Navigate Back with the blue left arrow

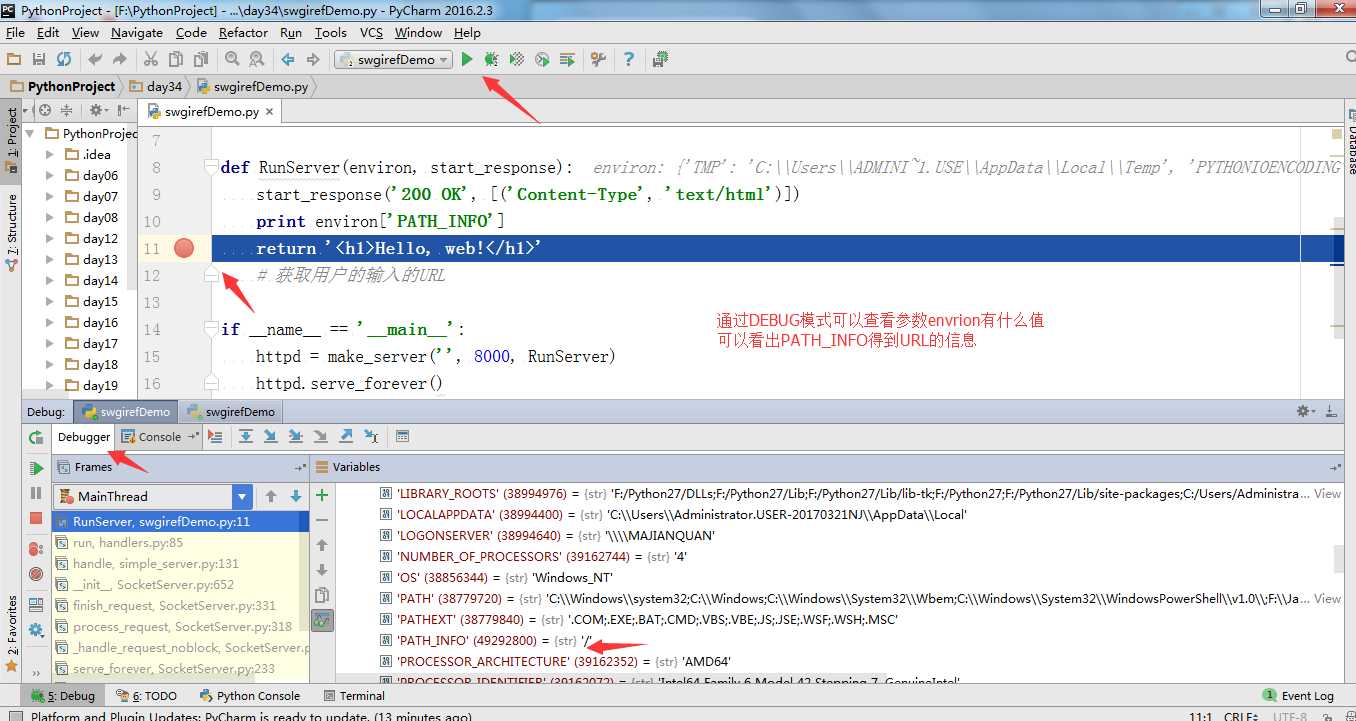click(288, 60)
